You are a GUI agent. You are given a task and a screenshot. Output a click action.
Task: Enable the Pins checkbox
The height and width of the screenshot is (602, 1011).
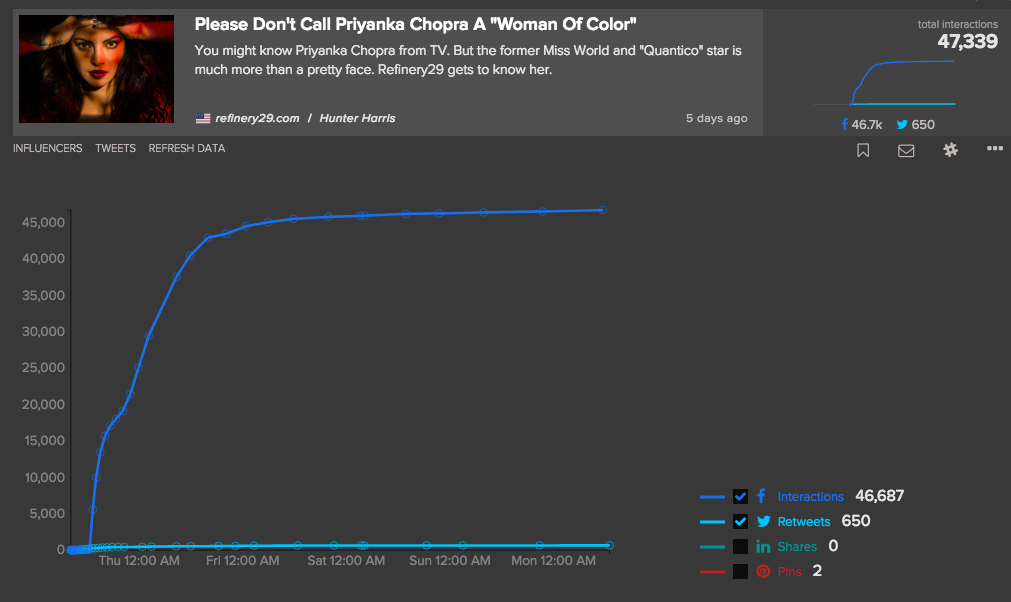pos(740,572)
